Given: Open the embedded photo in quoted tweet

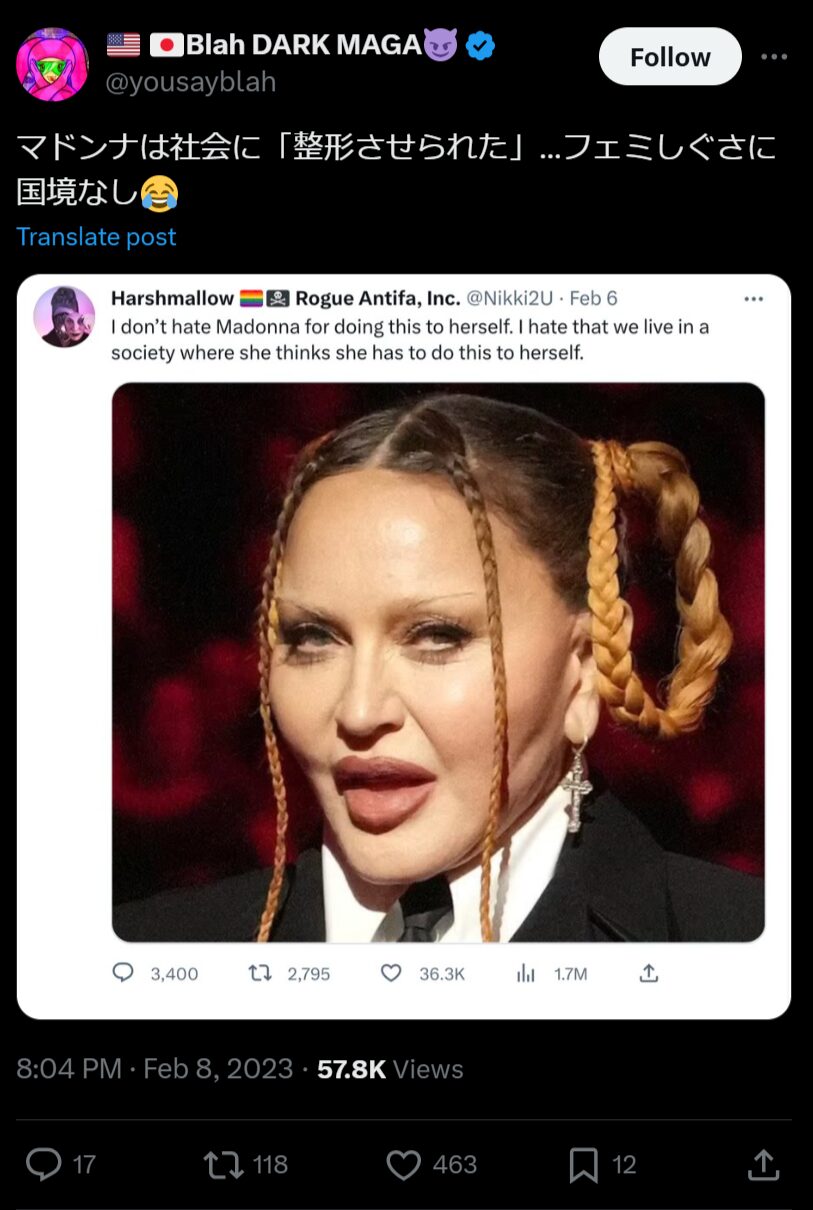Looking at the screenshot, I should (438, 661).
